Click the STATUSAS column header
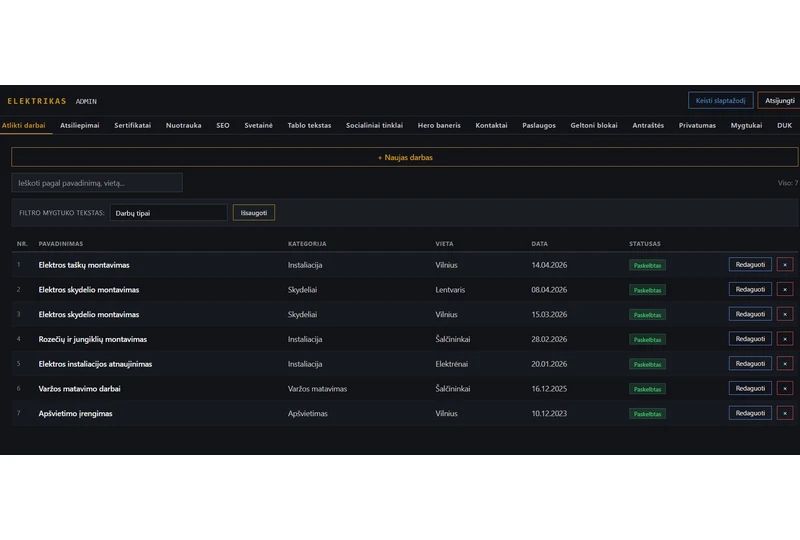 [645, 244]
